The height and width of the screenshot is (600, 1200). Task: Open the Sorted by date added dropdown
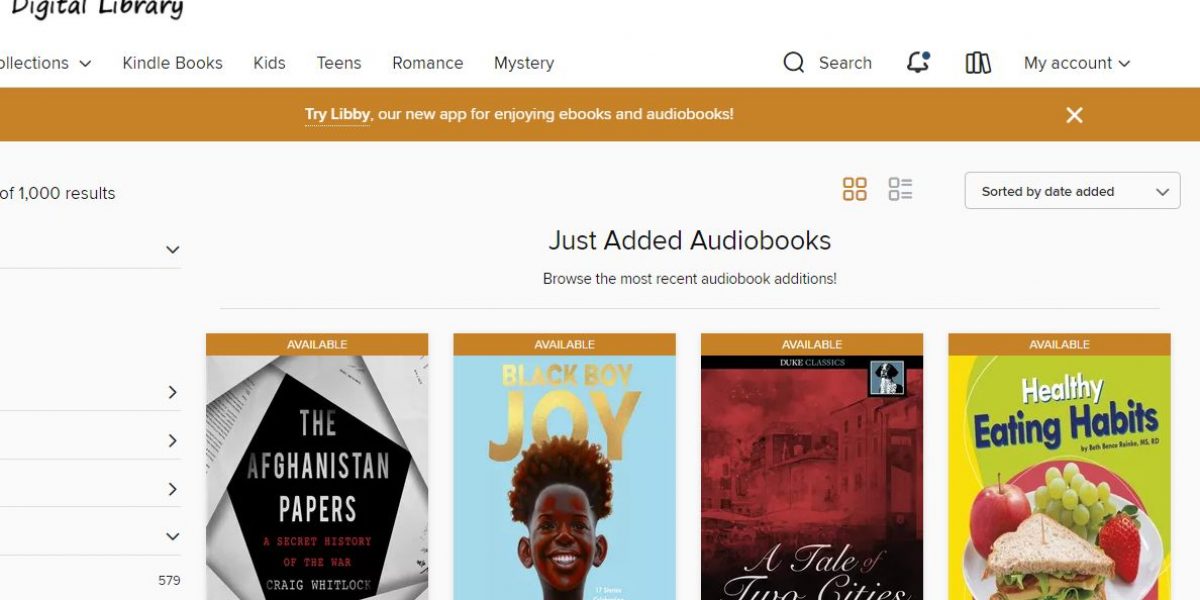click(1072, 191)
